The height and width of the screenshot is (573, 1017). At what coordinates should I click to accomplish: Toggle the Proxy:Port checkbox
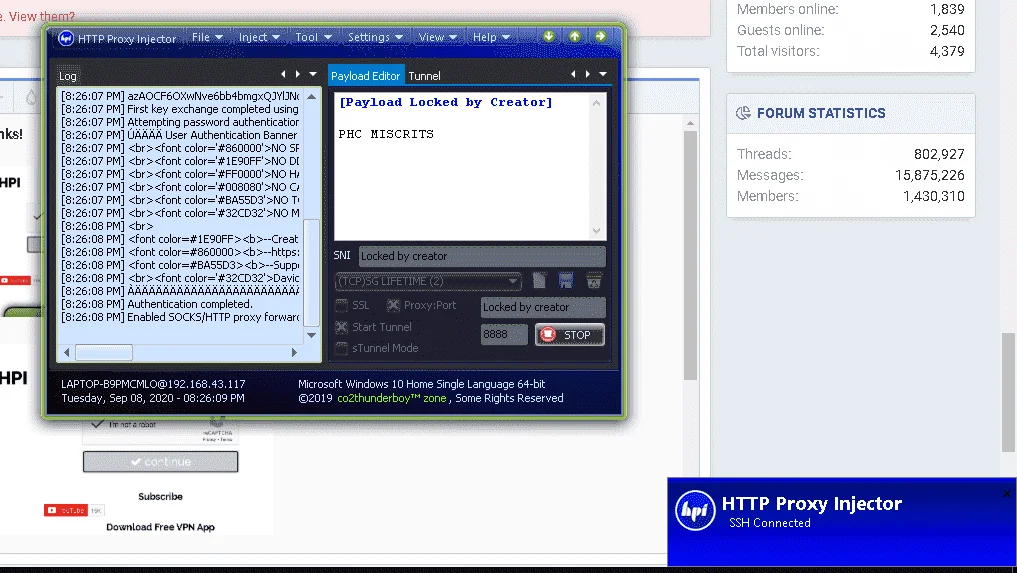click(393, 305)
